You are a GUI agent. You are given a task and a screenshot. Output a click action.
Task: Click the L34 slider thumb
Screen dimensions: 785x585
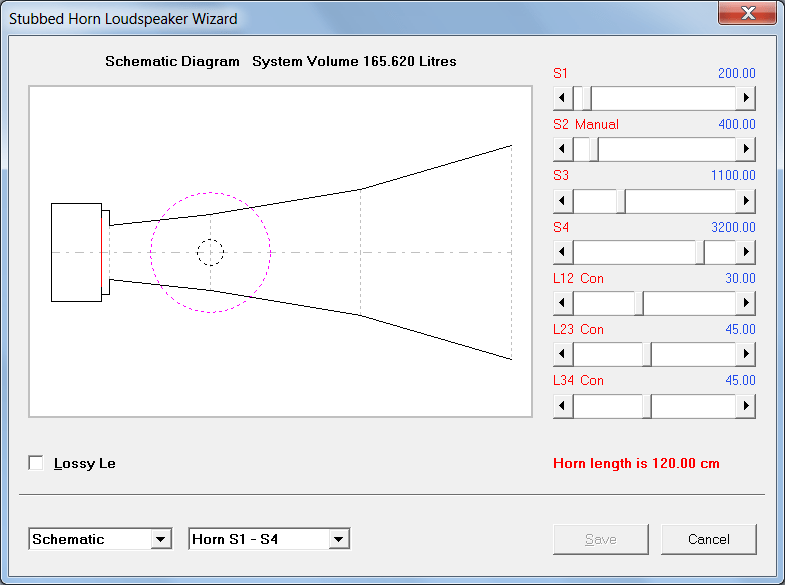point(647,405)
